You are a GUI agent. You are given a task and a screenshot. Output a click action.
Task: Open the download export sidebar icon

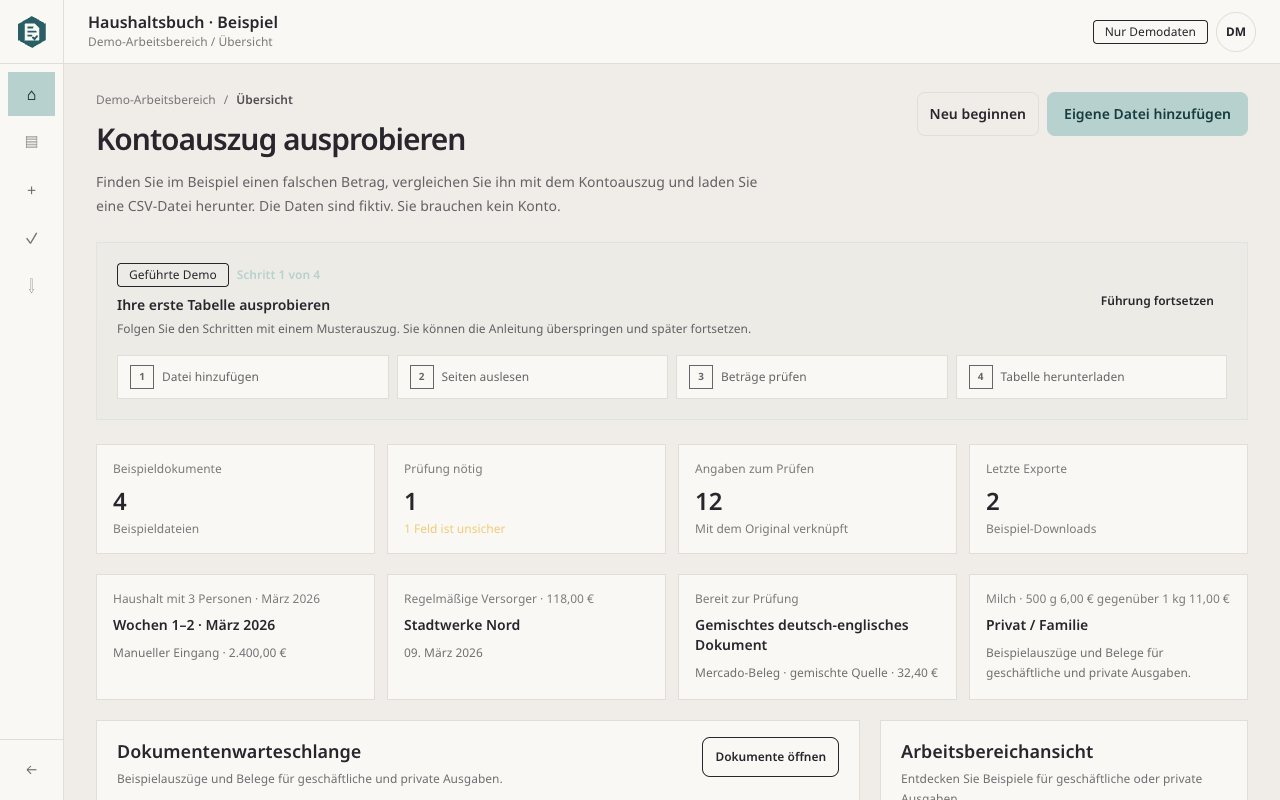[x=31, y=286]
